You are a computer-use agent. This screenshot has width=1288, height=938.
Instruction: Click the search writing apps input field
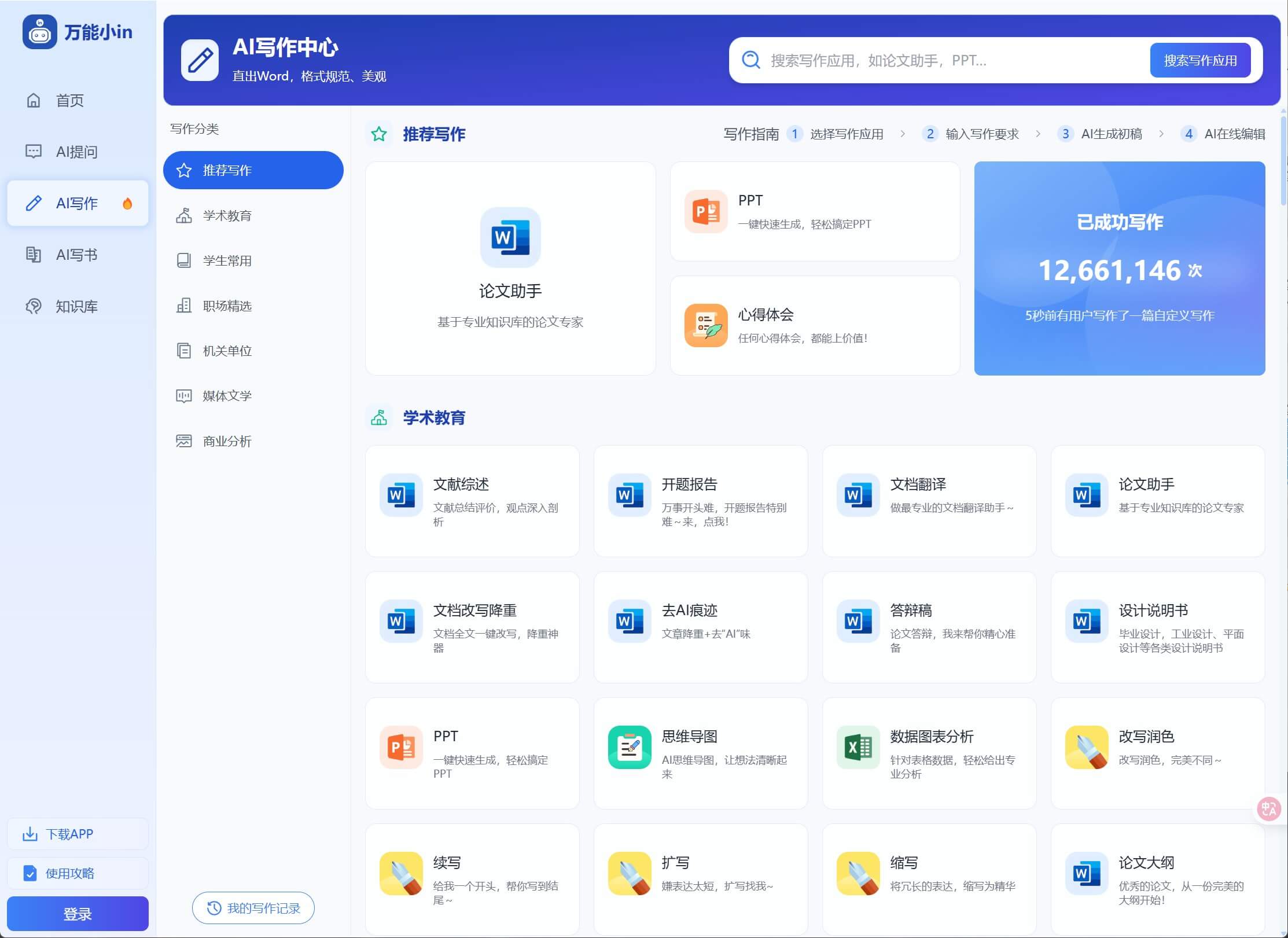click(949, 60)
